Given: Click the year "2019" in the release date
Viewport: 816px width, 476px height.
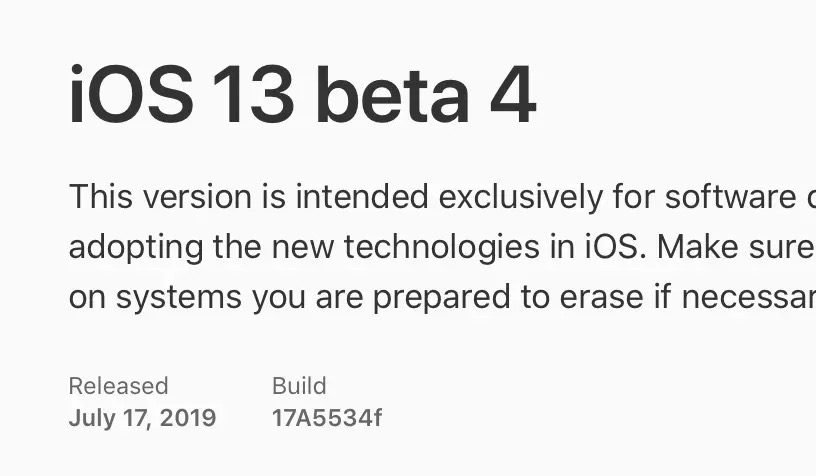Looking at the screenshot, I should pos(187,418).
